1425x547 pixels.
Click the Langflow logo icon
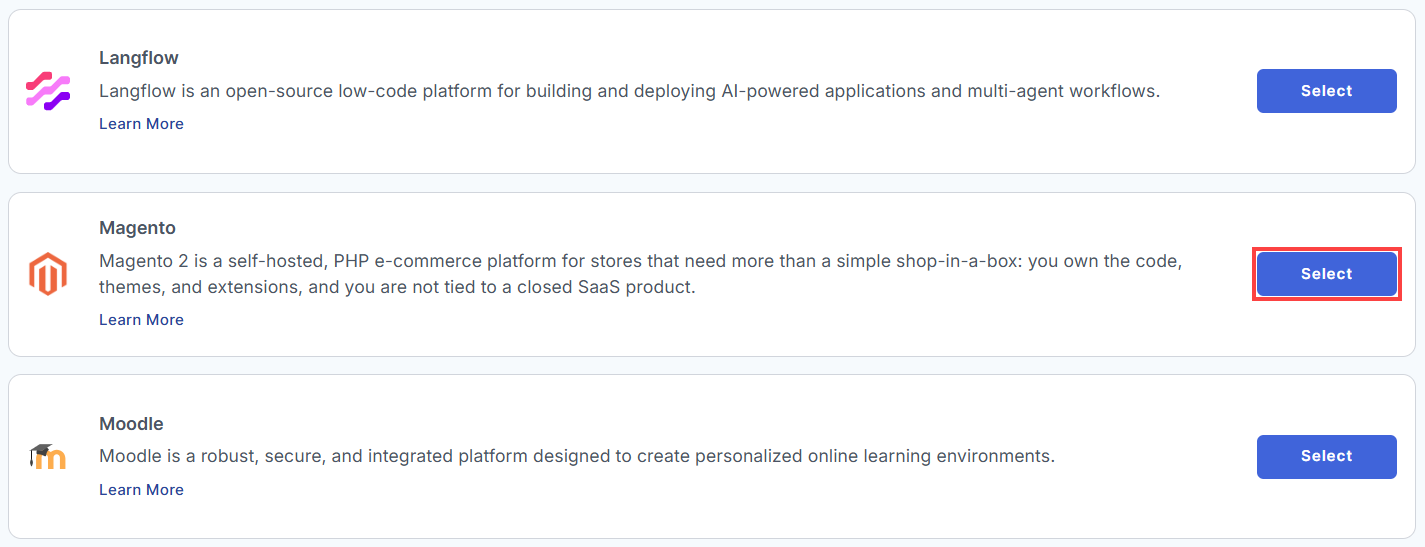[x=47, y=91]
